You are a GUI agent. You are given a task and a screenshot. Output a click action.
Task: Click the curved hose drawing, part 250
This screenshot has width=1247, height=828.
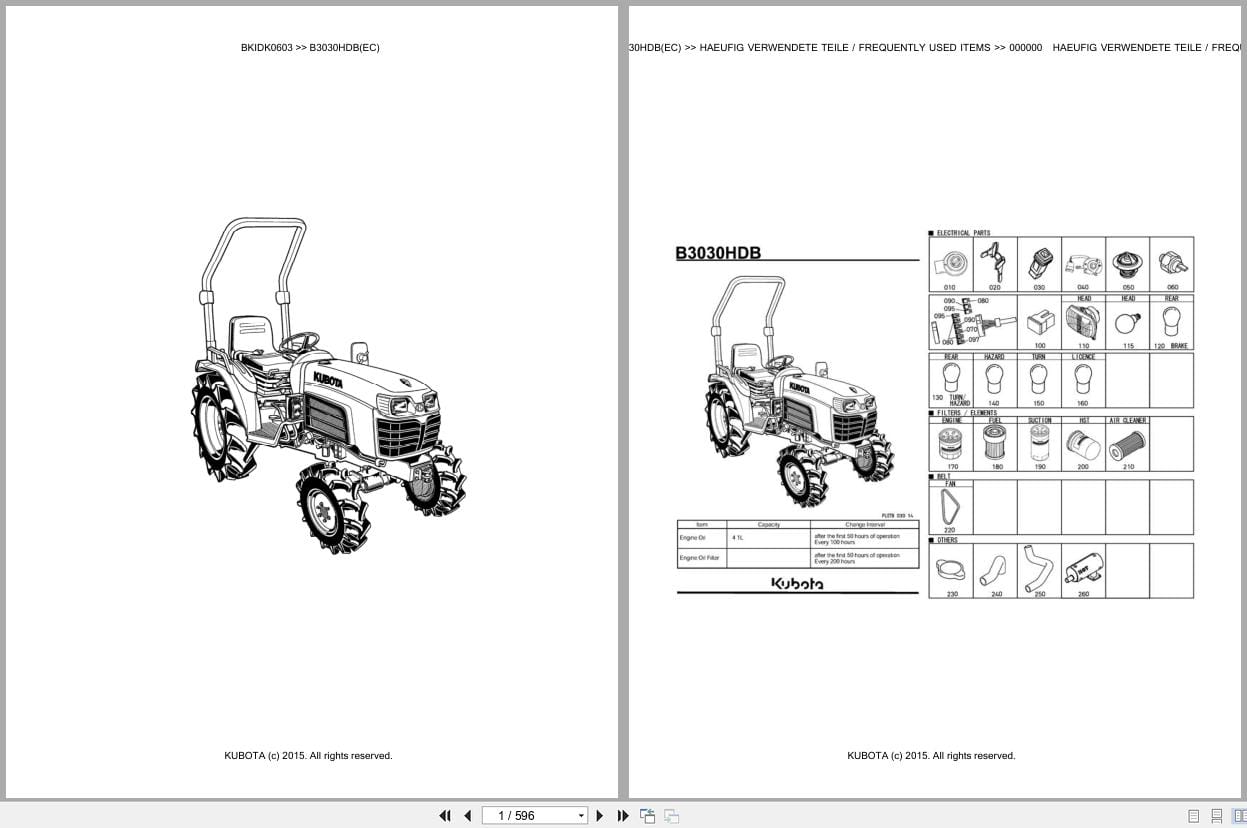pyautogui.click(x=1037, y=569)
